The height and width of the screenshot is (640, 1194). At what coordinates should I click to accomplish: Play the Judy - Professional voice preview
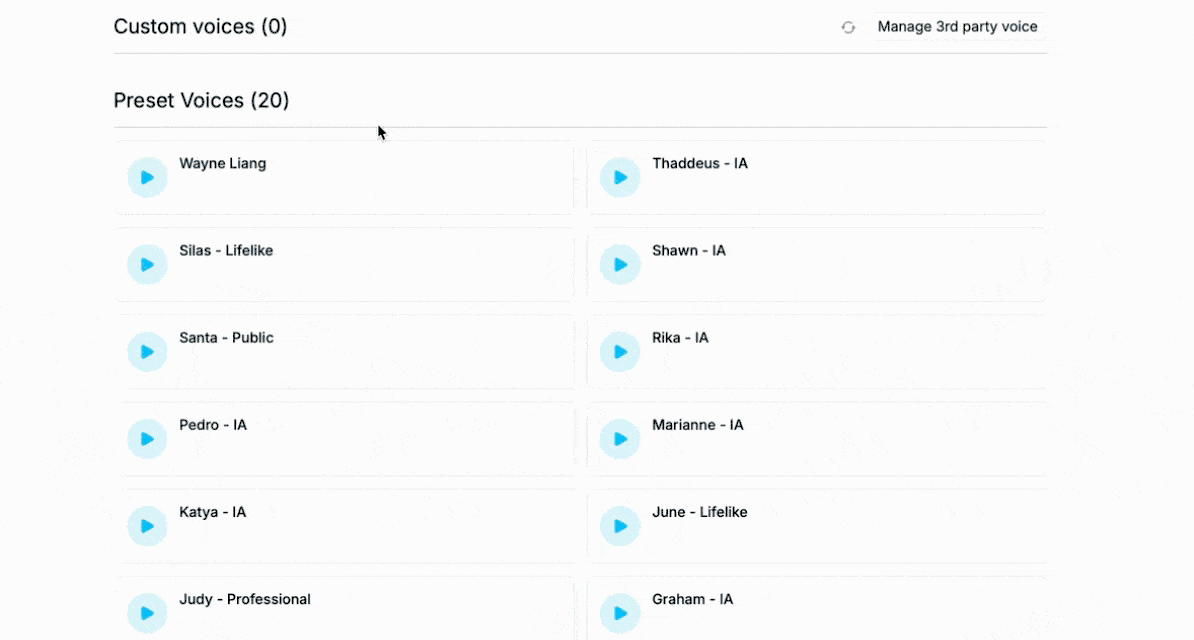(147, 613)
